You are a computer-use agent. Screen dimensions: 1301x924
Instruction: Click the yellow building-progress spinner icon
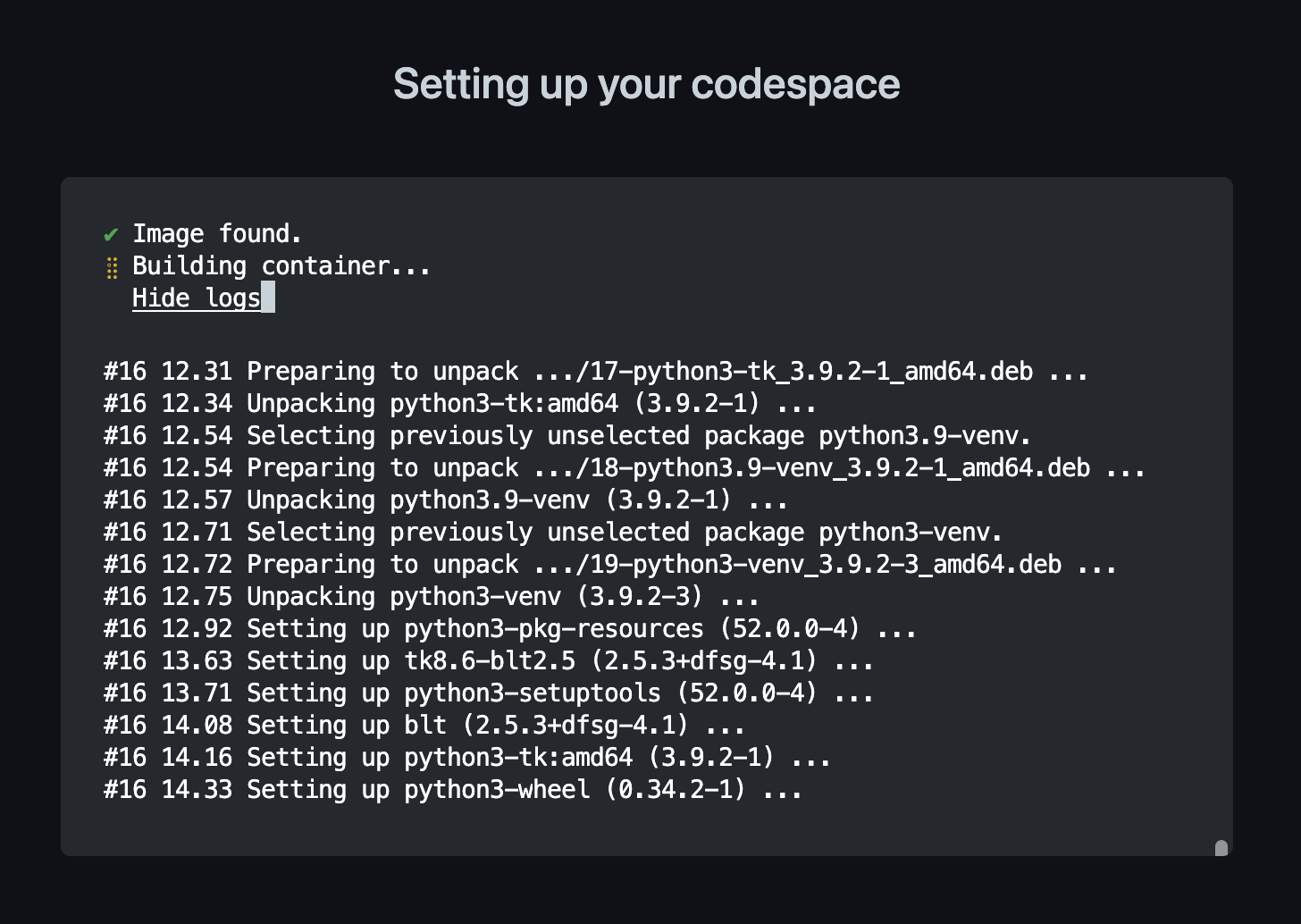point(113,265)
